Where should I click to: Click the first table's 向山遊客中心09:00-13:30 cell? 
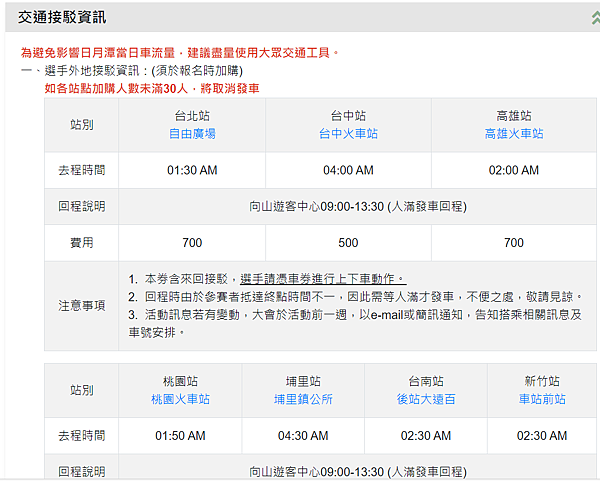[358, 207]
